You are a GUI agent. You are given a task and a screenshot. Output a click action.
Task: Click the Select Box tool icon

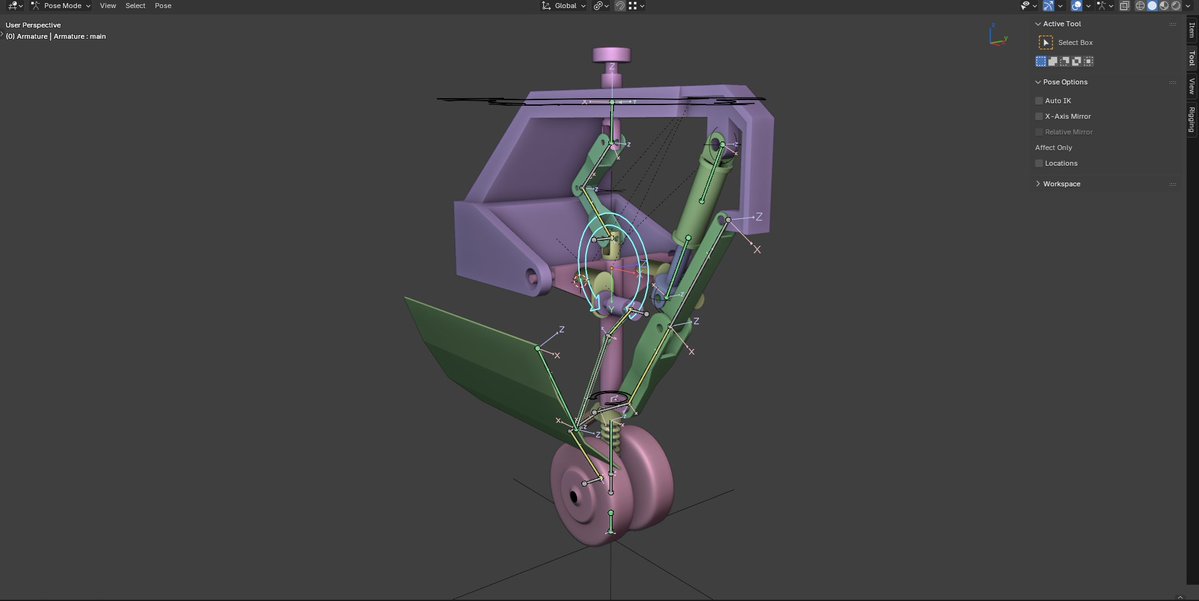pyautogui.click(x=1045, y=43)
